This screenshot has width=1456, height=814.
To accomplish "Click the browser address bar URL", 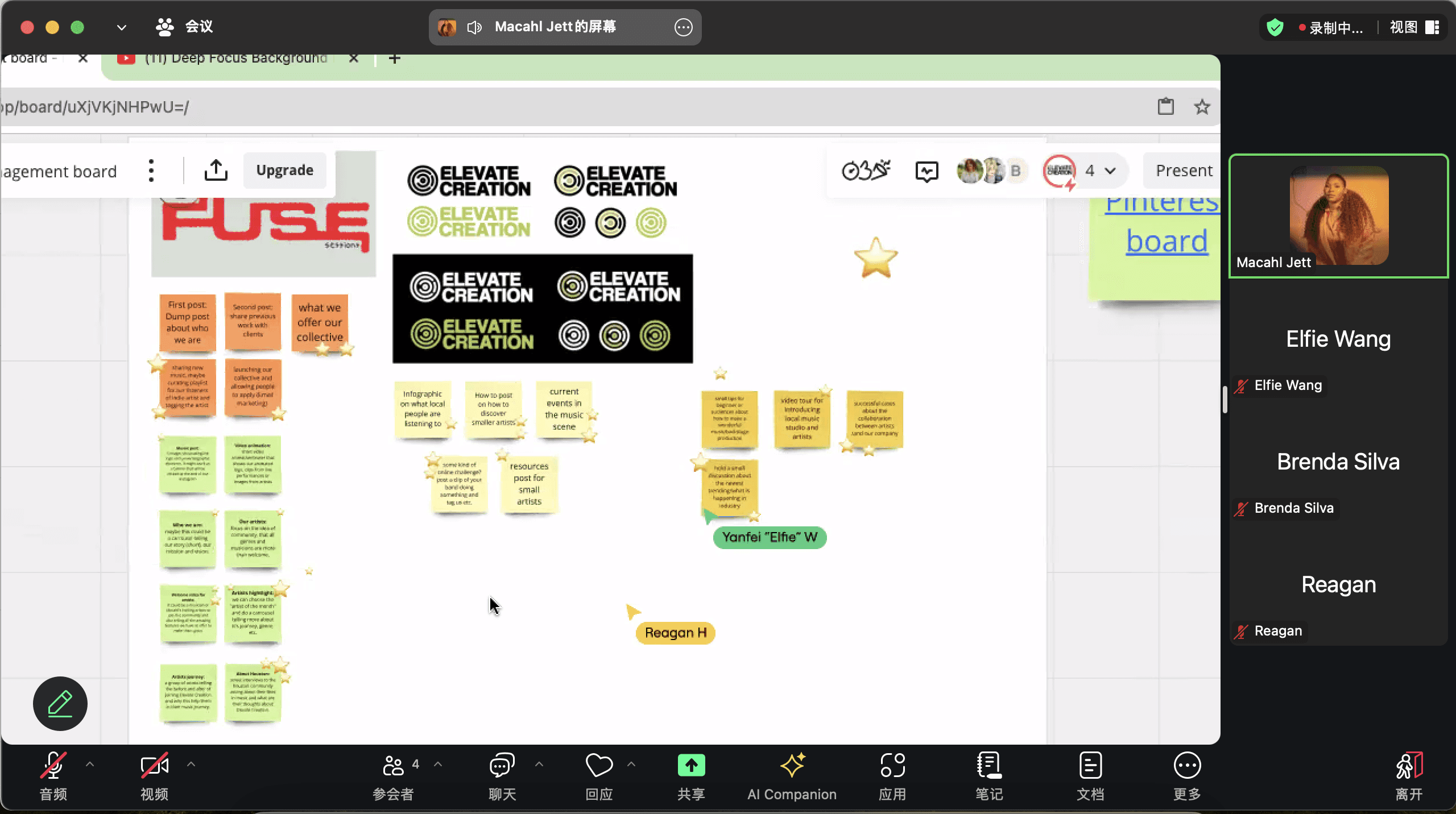I will point(97,107).
